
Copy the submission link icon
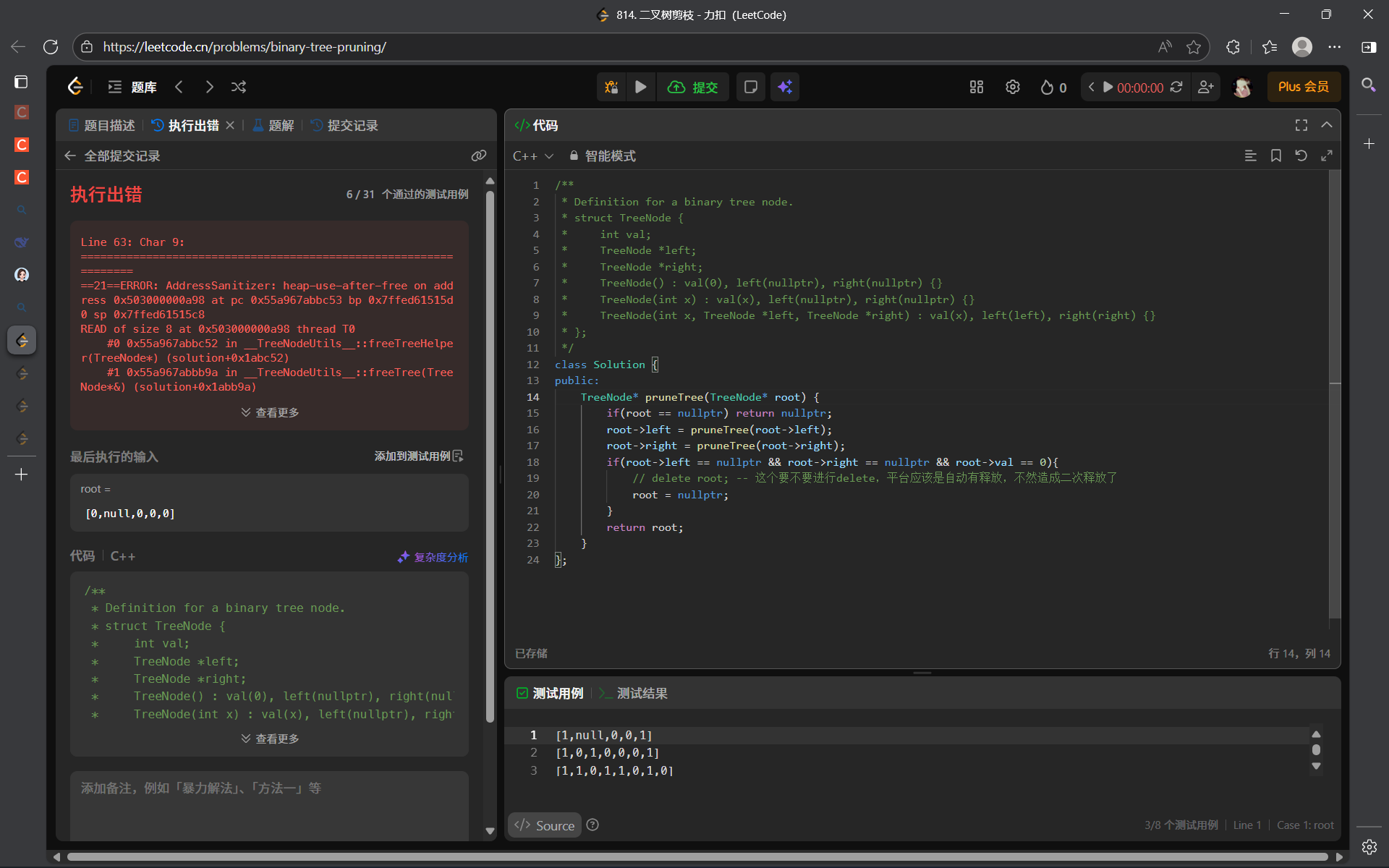[x=478, y=156]
